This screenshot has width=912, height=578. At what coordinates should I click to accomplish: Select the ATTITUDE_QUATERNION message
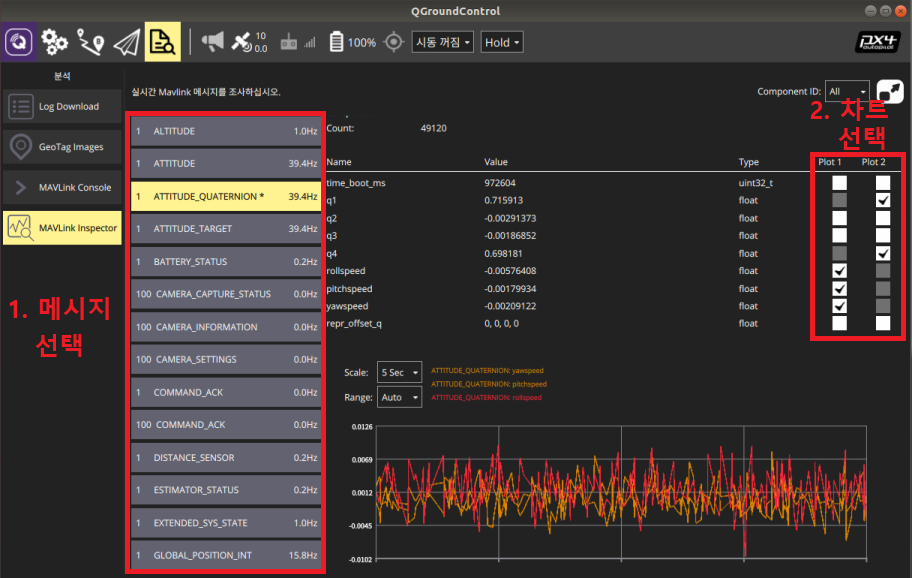[x=226, y=197]
